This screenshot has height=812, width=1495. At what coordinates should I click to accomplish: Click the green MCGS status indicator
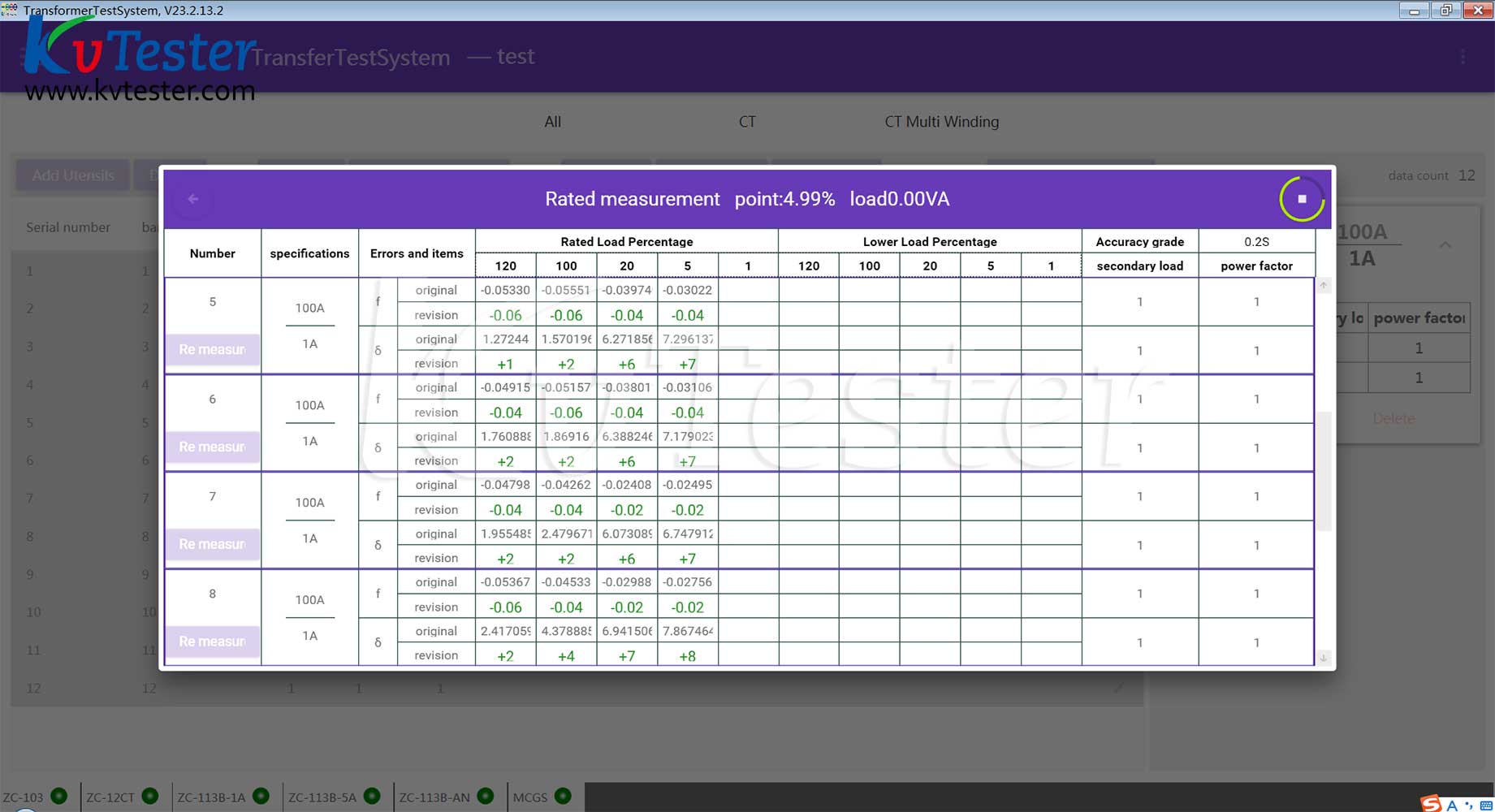[563, 796]
